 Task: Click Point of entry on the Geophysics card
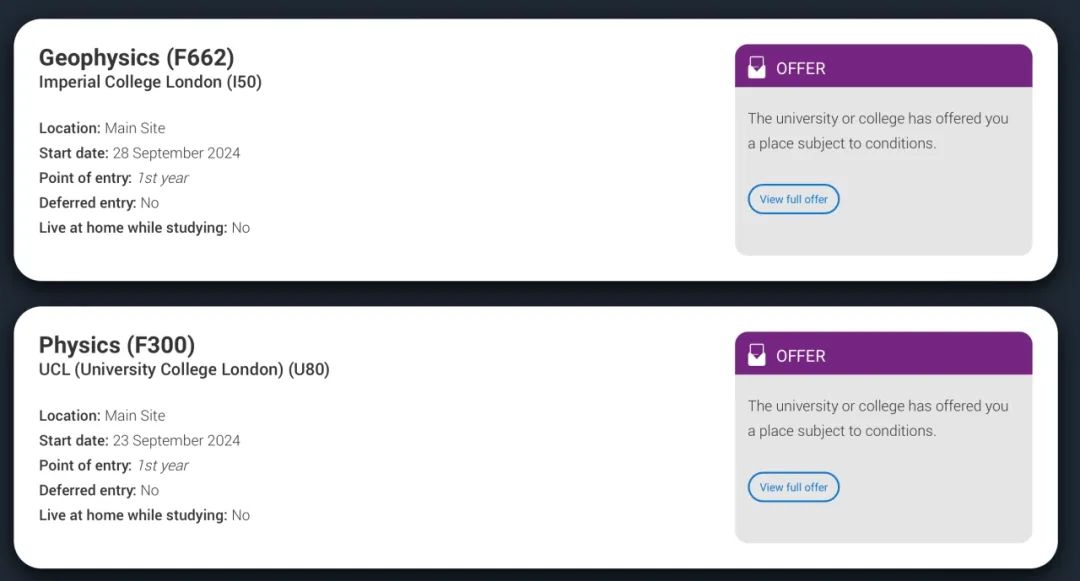tap(113, 178)
